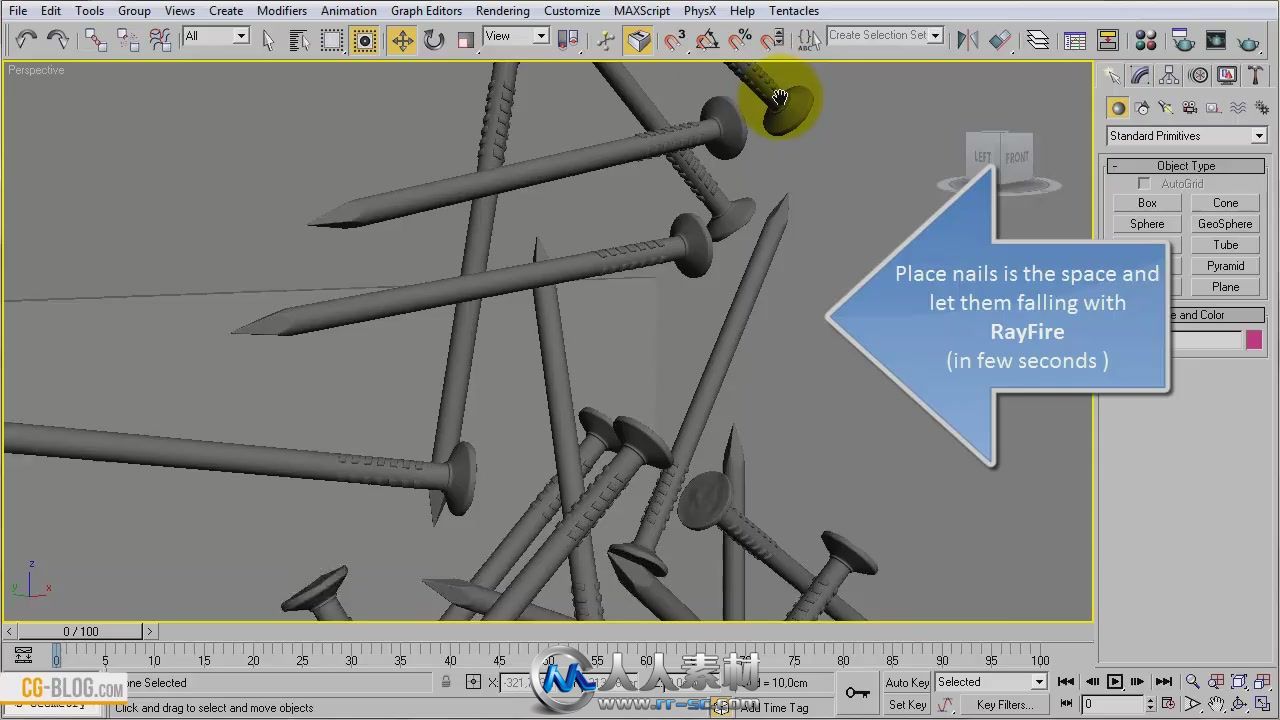The height and width of the screenshot is (720, 1280).
Task: Open Edit Named Selection Sets
Action: (x=808, y=40)
